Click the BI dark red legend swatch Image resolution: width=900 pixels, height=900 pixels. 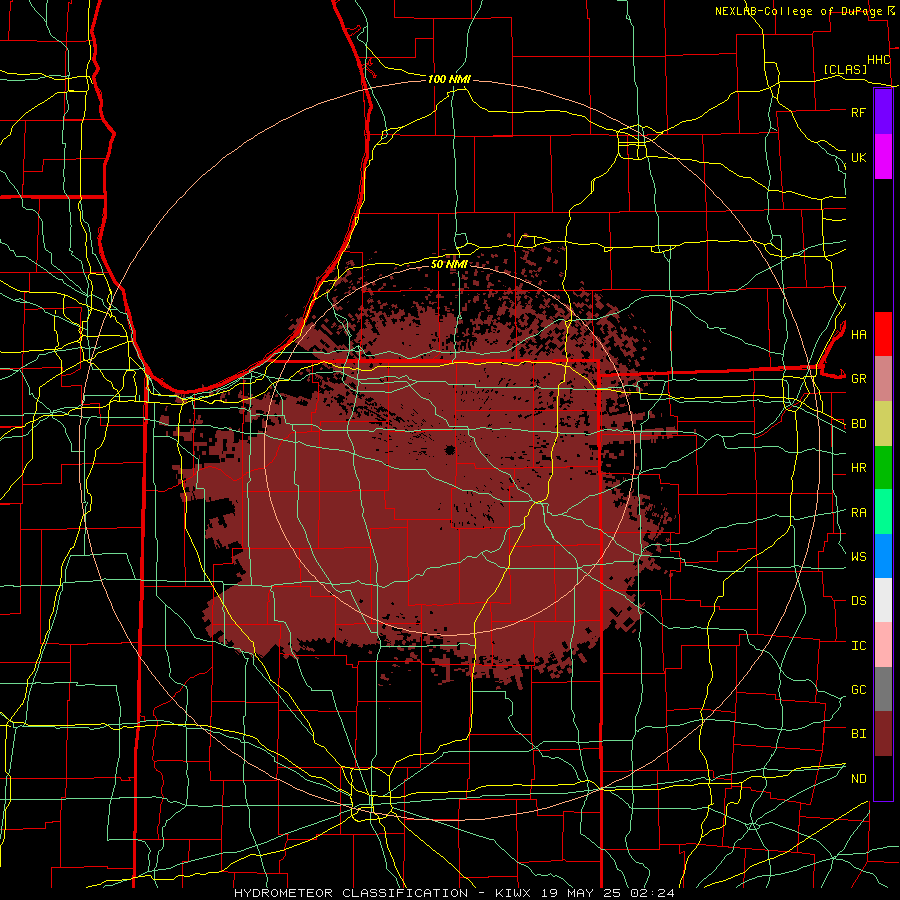pyautogui.click(x=883, y=734)
